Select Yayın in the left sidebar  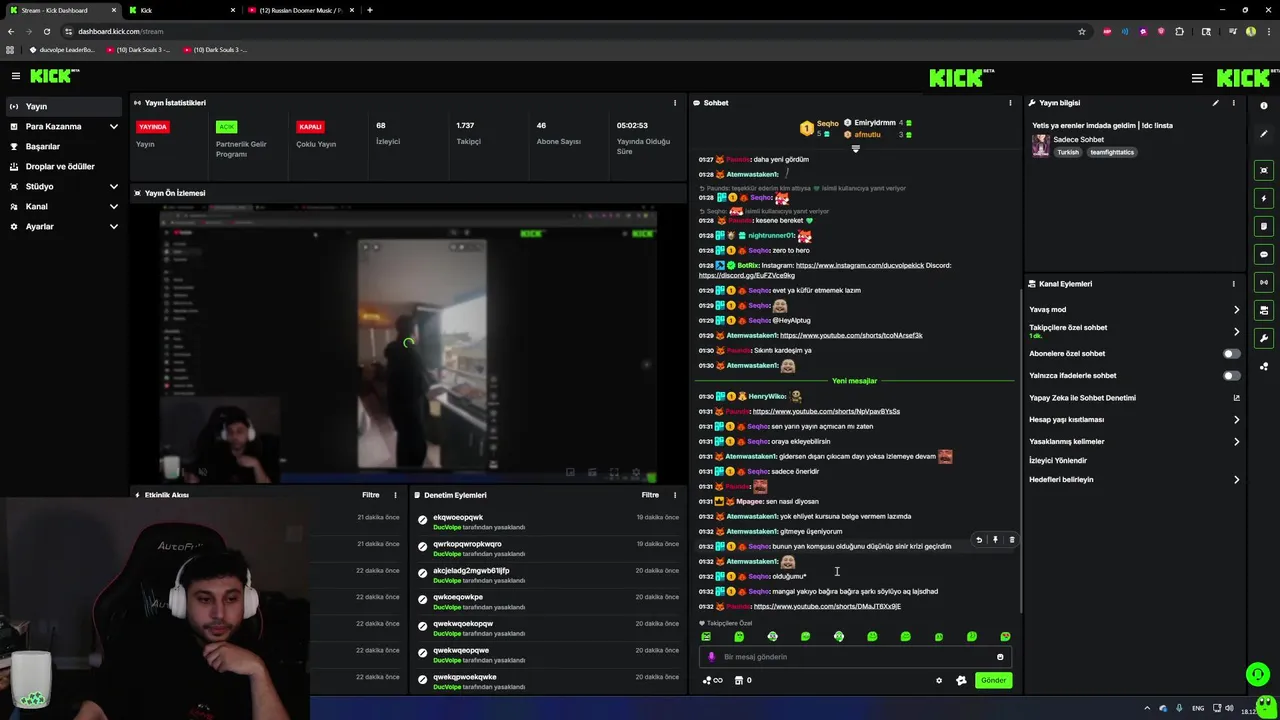pos(64,106)
